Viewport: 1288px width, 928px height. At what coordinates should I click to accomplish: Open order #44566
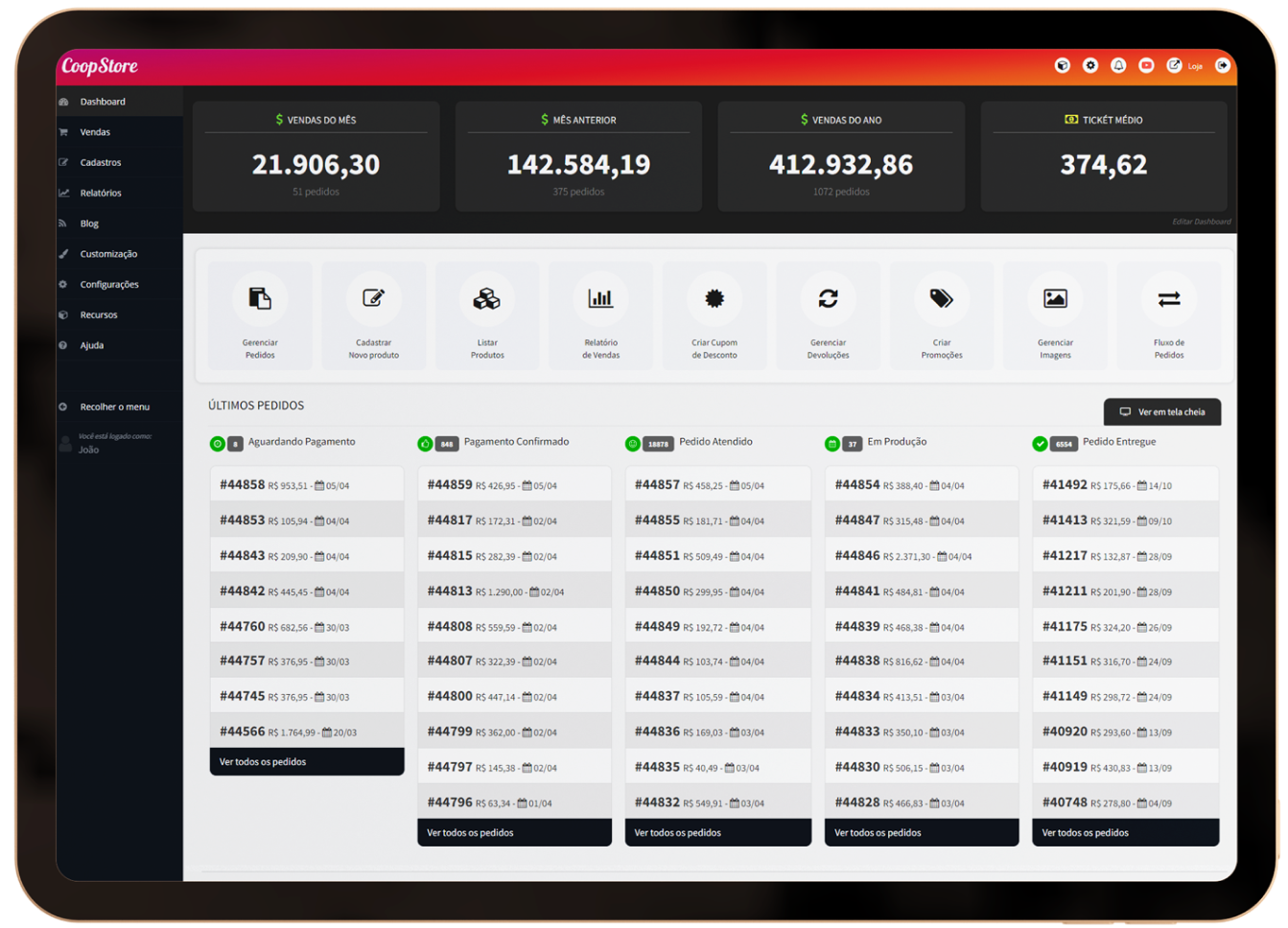307,731
